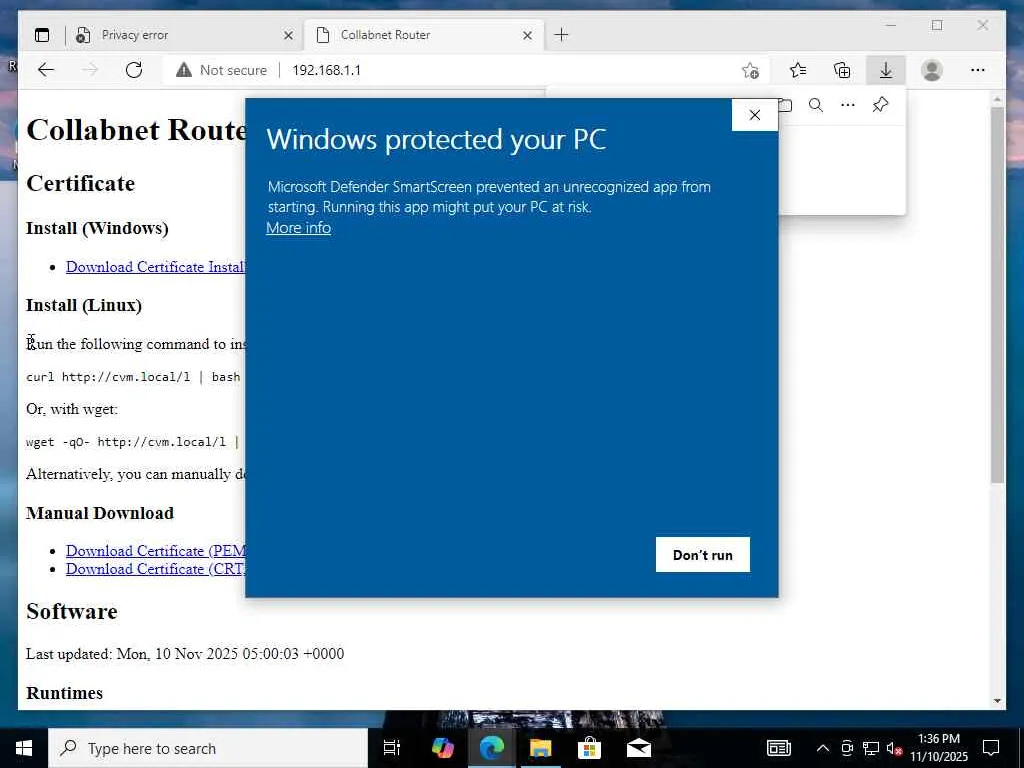Close the Privacy error tab
Screen dimensions: 1024x768
[x=288, y=35]
